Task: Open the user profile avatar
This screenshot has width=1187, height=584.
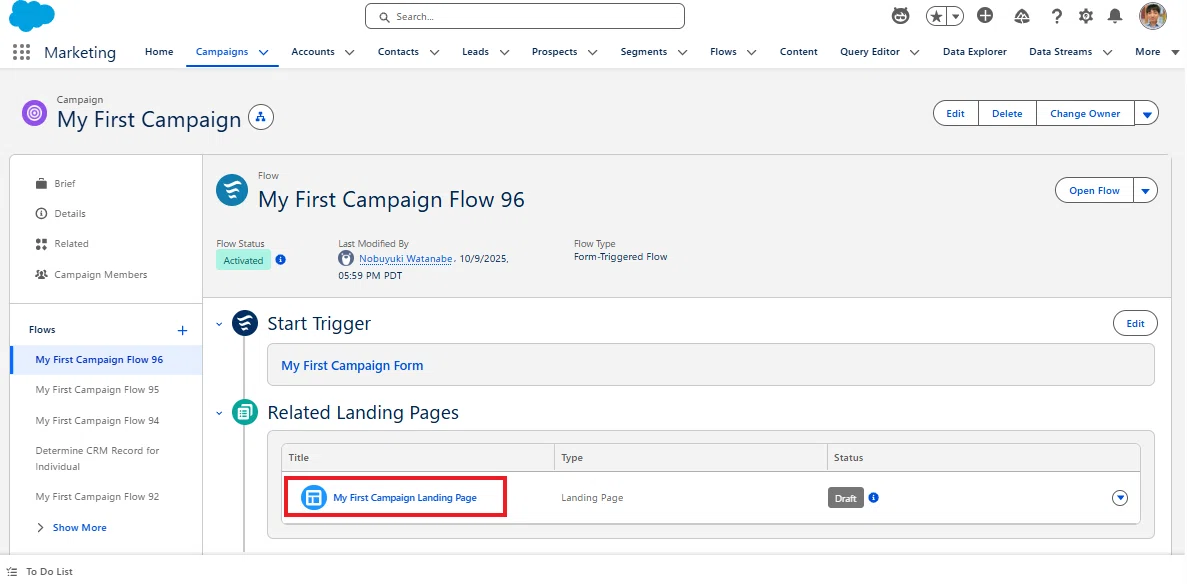Action: tap(1152, 16)
